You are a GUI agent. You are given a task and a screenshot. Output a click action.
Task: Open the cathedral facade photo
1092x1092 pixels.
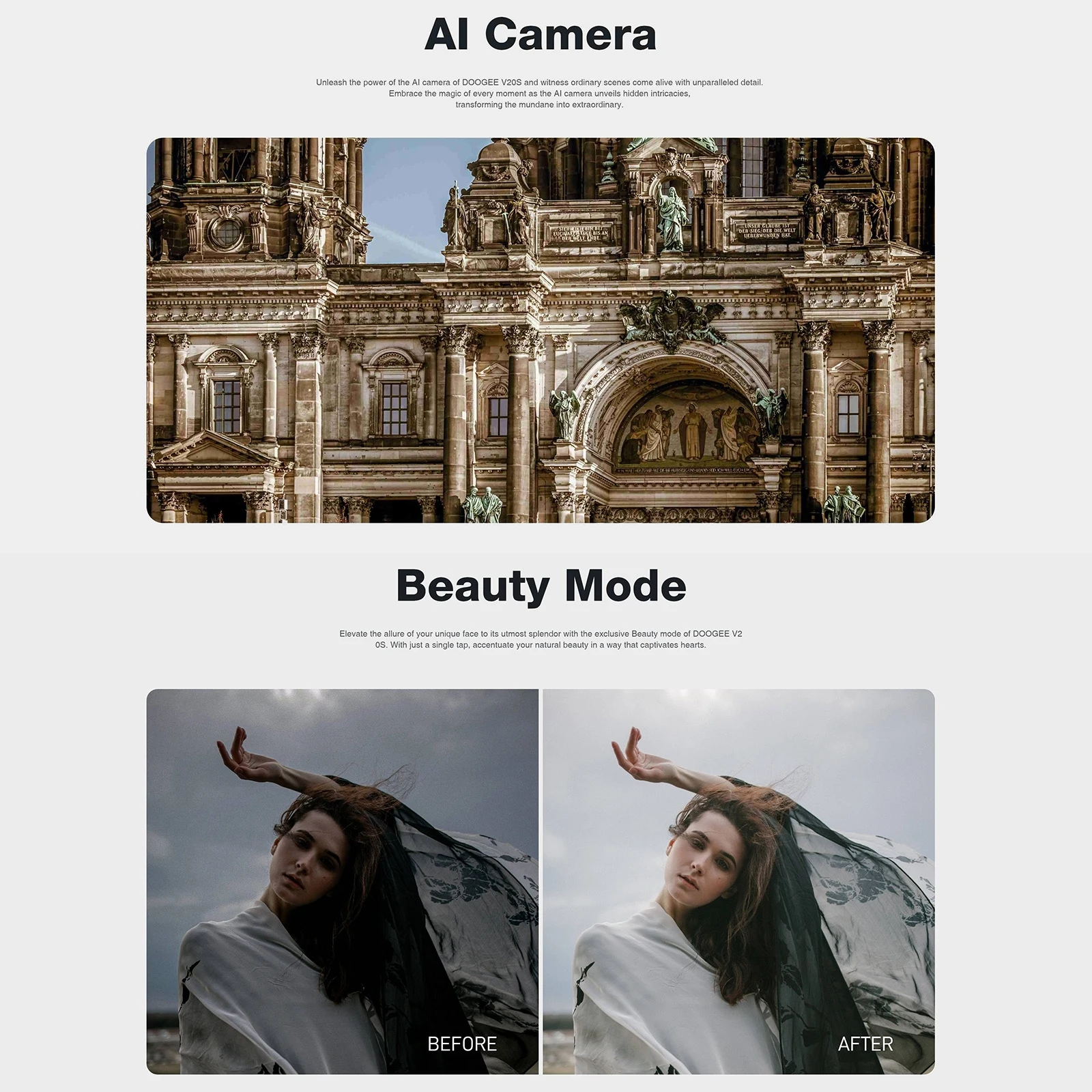tap(541, 330)
